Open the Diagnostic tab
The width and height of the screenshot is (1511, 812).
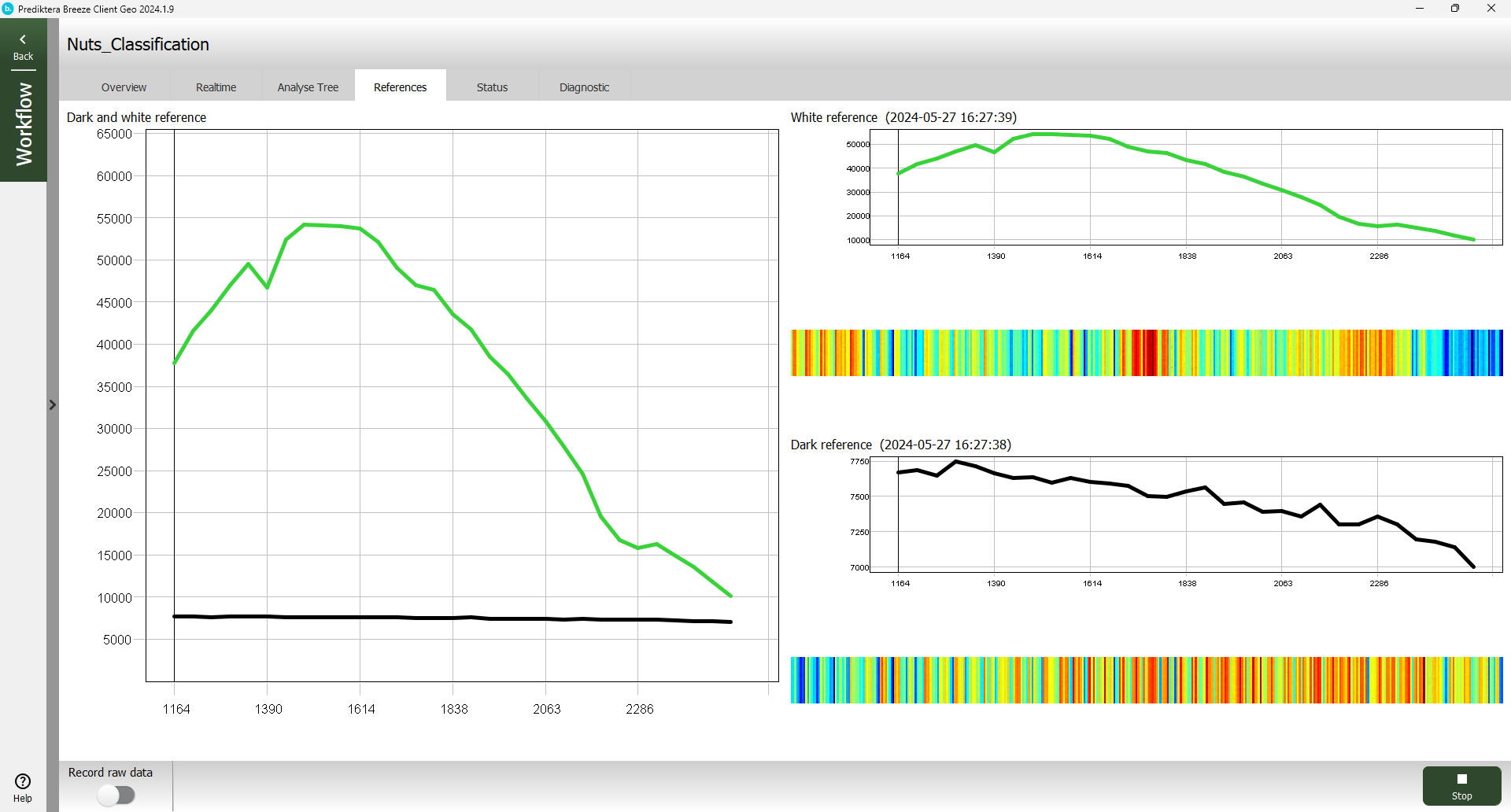tap(584, 87)
